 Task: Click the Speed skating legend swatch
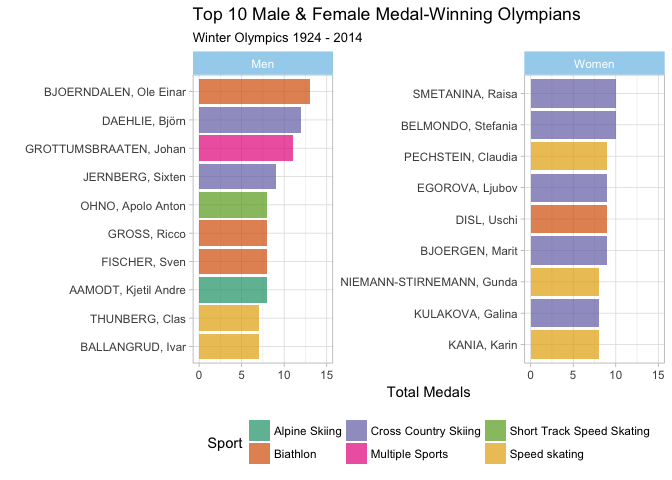click(x=495, y=453)
